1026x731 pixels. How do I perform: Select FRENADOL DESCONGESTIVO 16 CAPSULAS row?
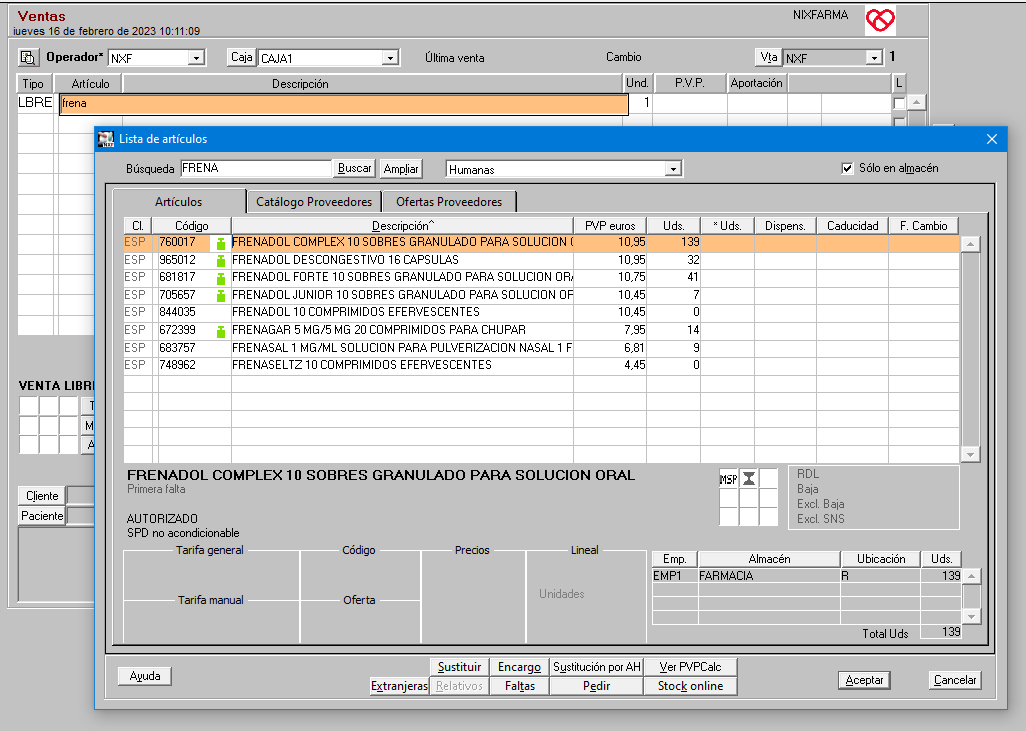tap(541, 260)
